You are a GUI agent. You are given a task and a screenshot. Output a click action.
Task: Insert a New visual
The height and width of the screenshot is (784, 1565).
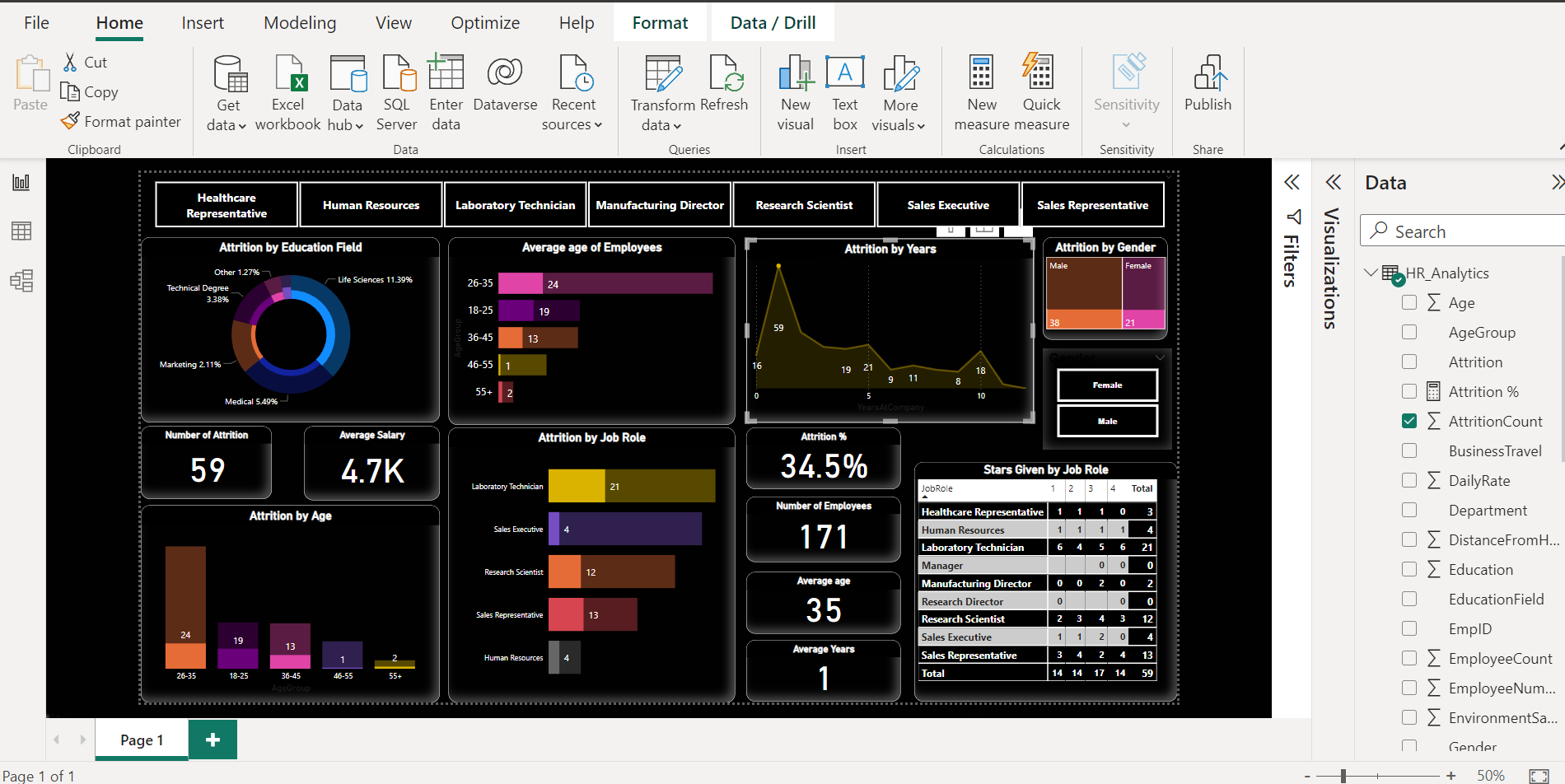click(794, 91)
